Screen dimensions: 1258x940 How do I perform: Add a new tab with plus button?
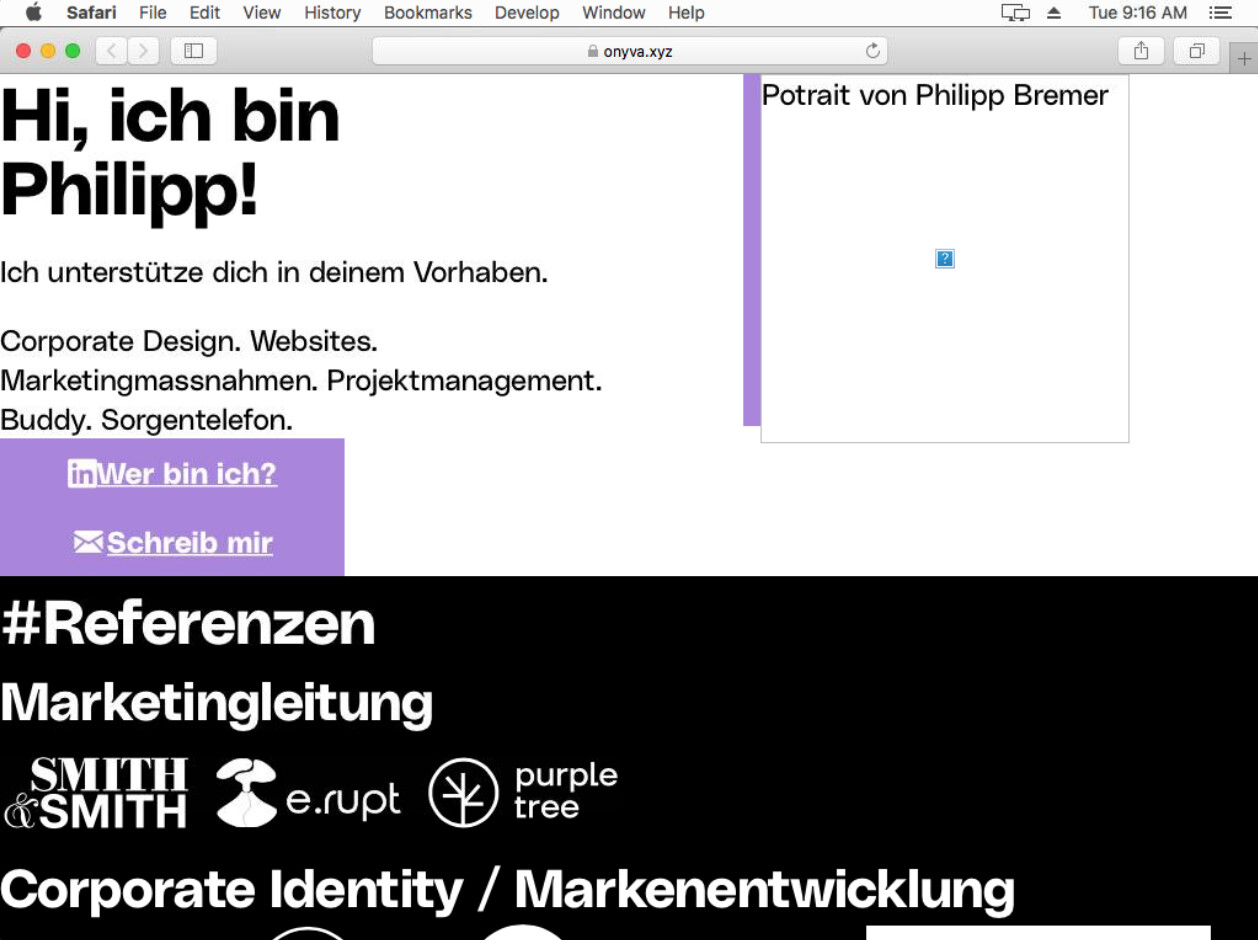[1244, 59]
